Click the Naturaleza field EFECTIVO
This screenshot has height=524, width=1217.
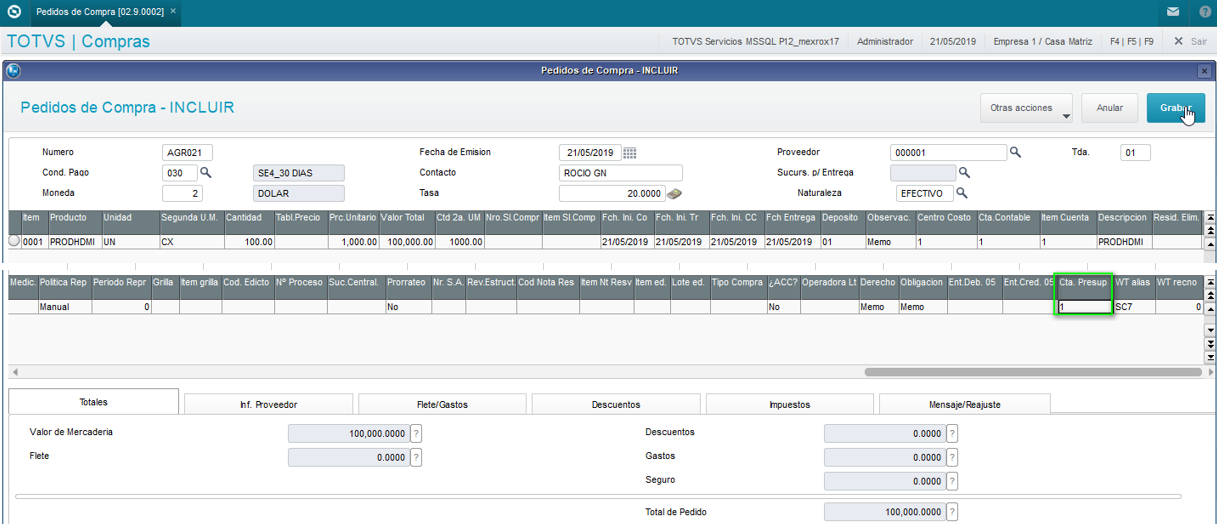point(924,193)
